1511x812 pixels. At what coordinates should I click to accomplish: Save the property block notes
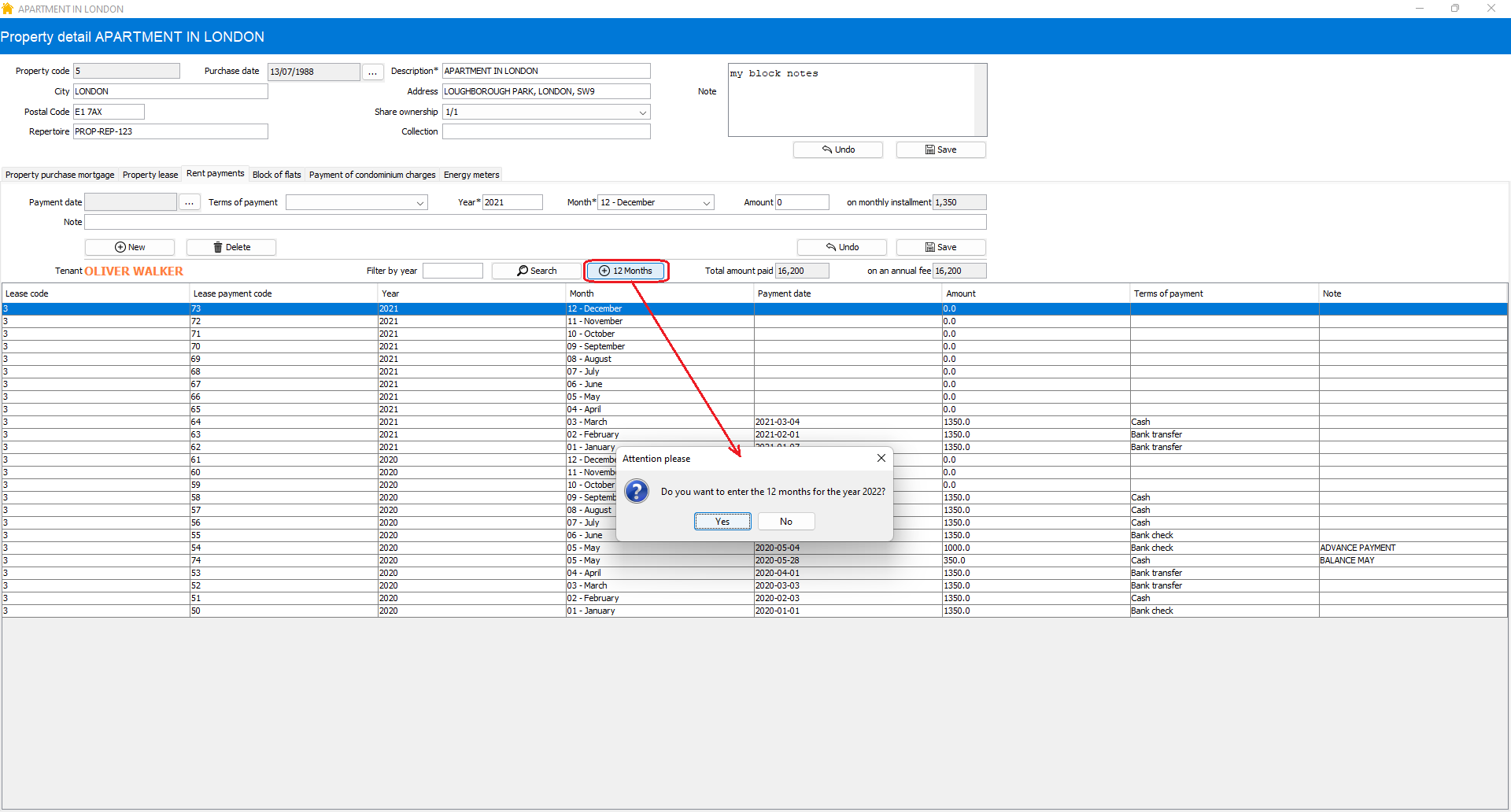pyautogui.click(x=940, y=149)
